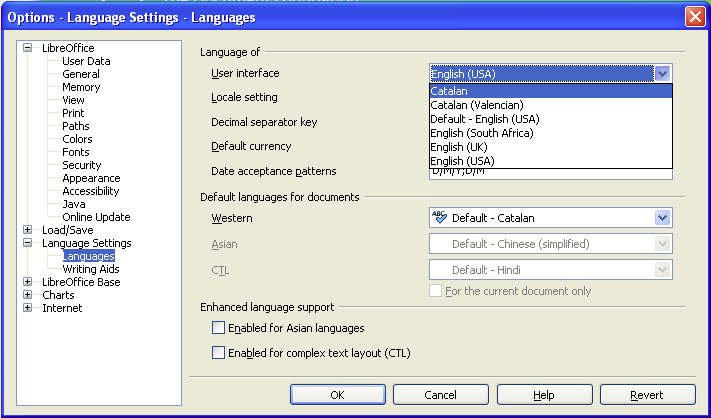
Task: Open the Western default language dropdown
Action: 662,218
